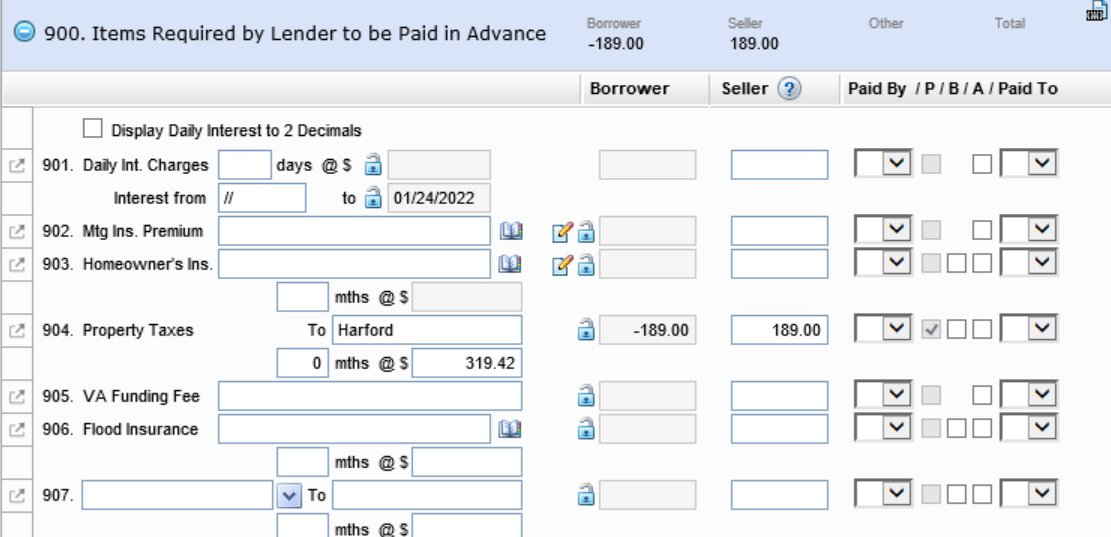Toggle lock icon on Property Taxes row
Image resolution: width=1111 pixels, height=537 pixels.
[x=586, y=330]
